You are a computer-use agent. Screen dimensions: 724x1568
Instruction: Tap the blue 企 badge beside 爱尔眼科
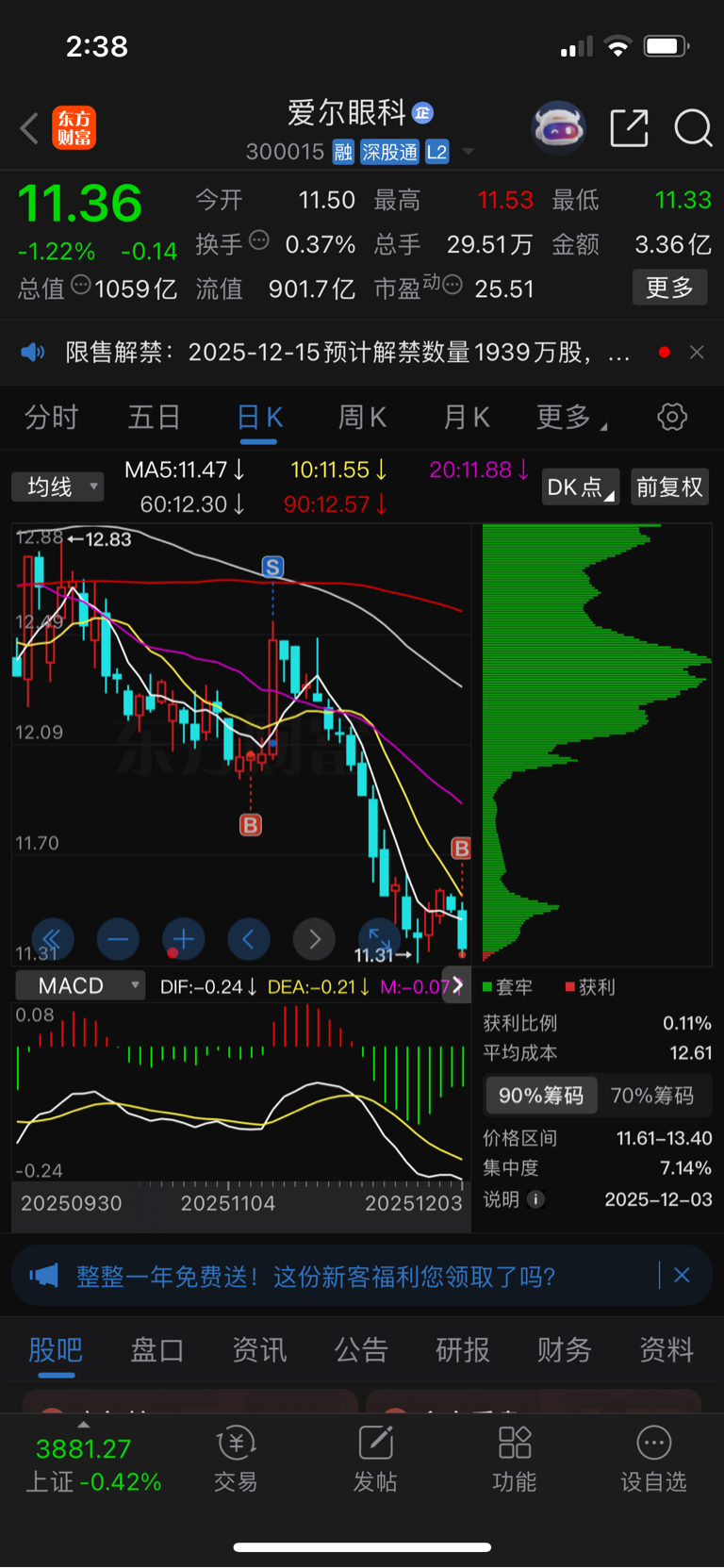pos(422,113)
